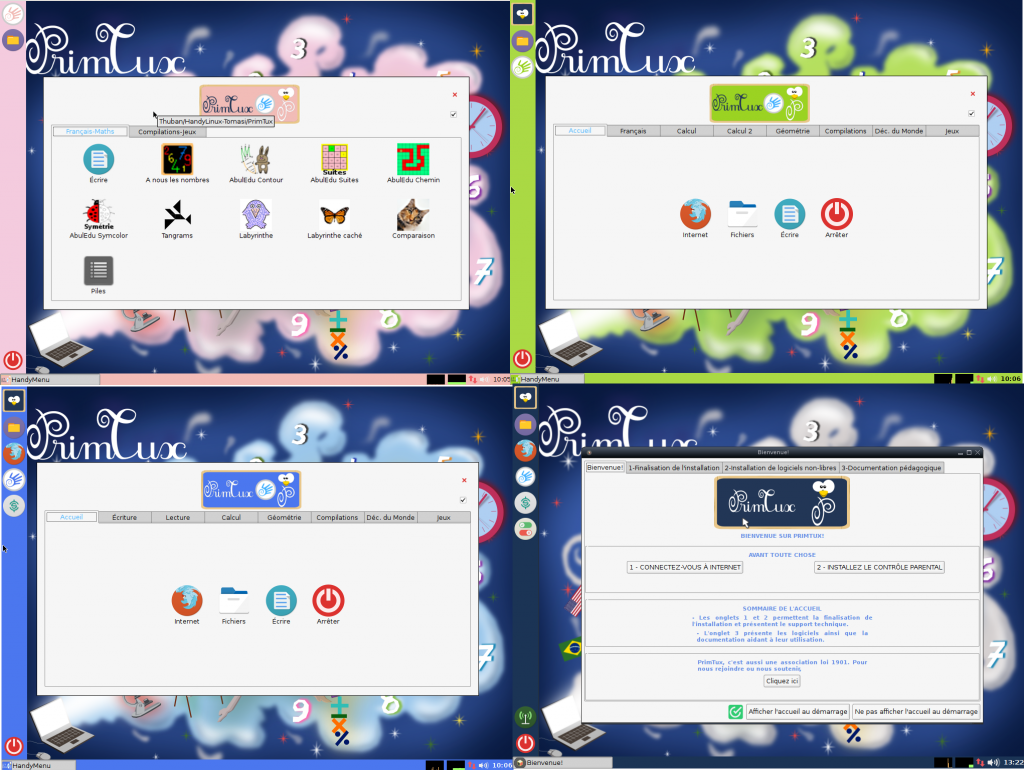Open the AbulEdu Suites activity
This screenshot has width=1024, height=770.
click(334, 160)
